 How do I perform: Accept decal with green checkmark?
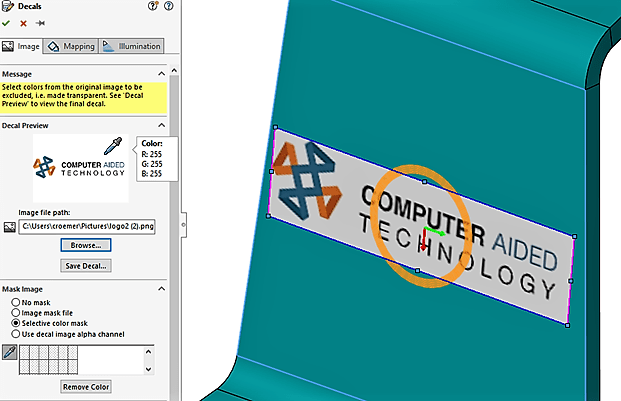tap(6, 23)
